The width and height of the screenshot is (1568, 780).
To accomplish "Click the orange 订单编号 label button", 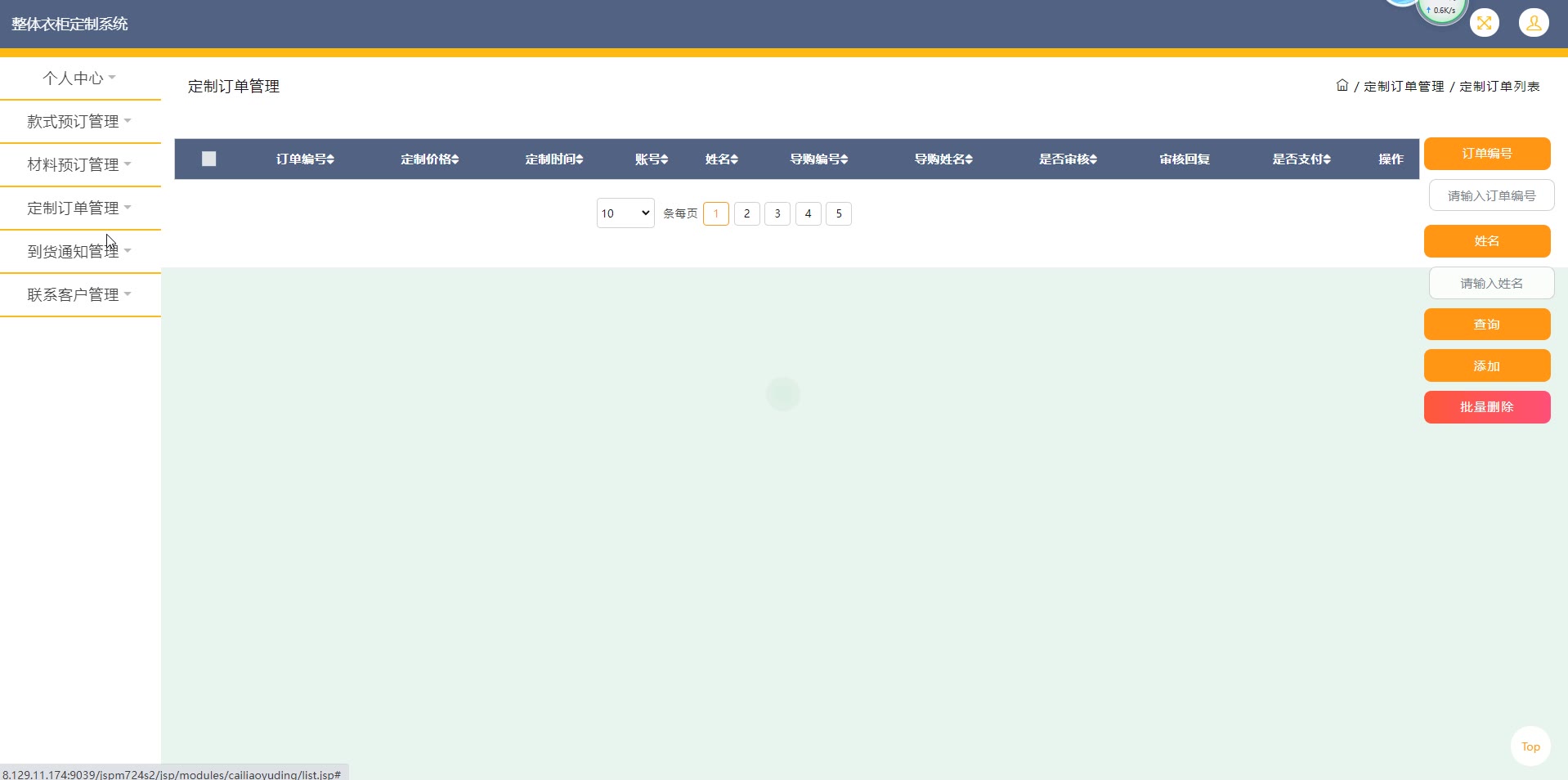I will (1487, 154).
